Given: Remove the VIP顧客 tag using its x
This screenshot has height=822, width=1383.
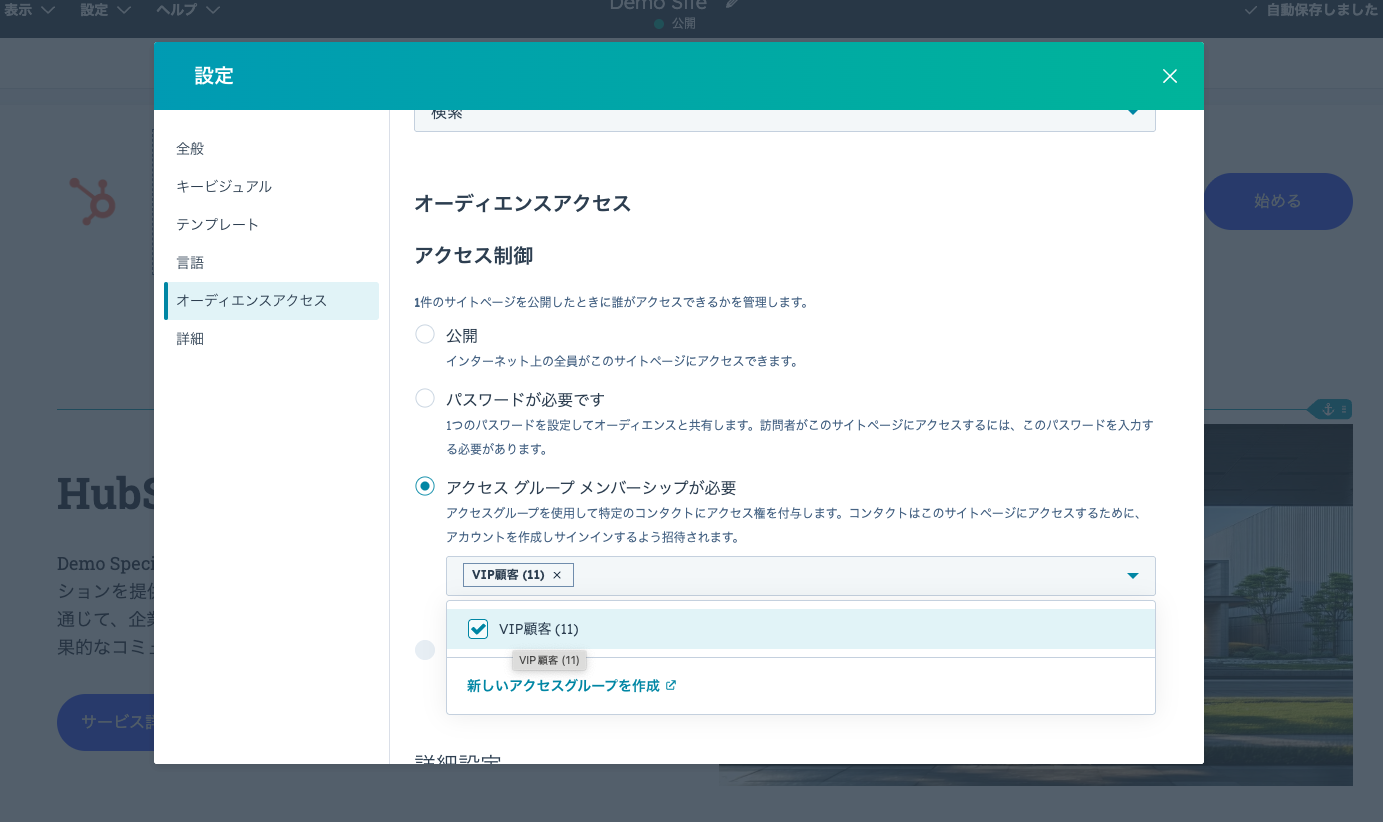Looking at the screenshot, I should tap(557, 575).
